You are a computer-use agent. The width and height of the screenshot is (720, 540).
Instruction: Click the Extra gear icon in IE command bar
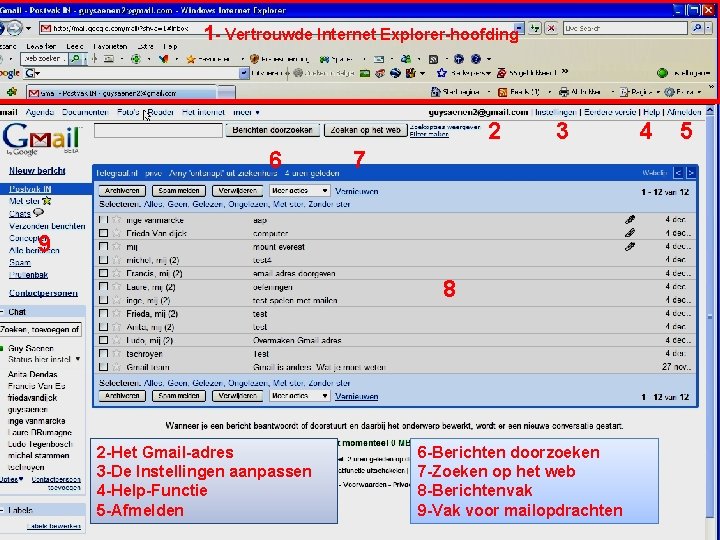point(669,92)
